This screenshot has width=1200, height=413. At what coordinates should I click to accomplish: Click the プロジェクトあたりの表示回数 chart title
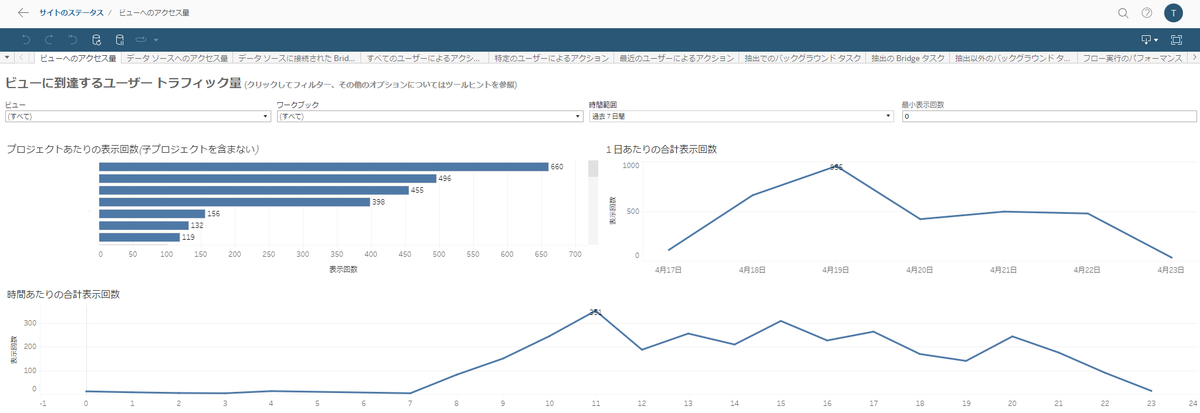[x=133, y=149]
